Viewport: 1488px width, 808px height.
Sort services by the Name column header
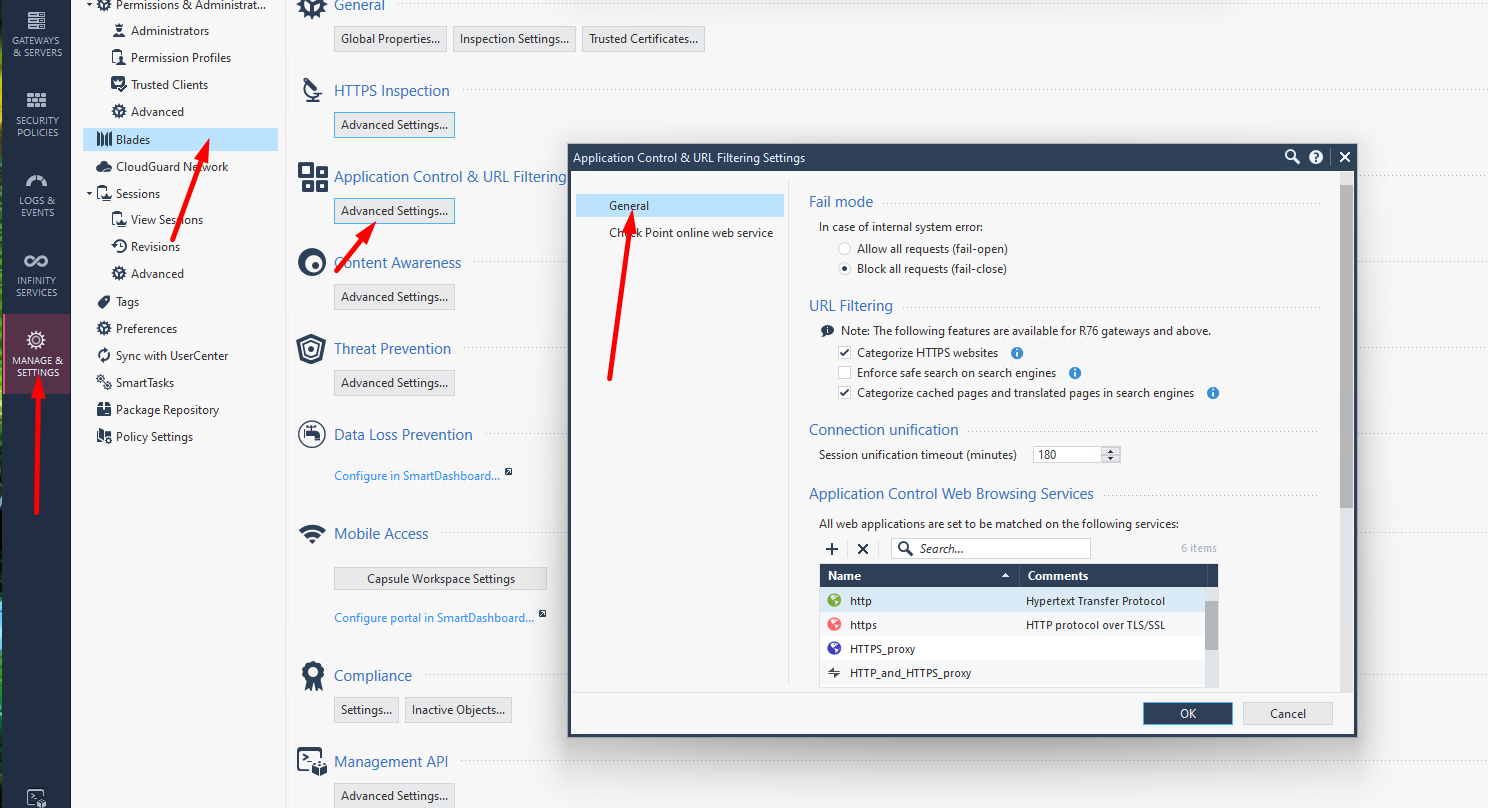919,576
